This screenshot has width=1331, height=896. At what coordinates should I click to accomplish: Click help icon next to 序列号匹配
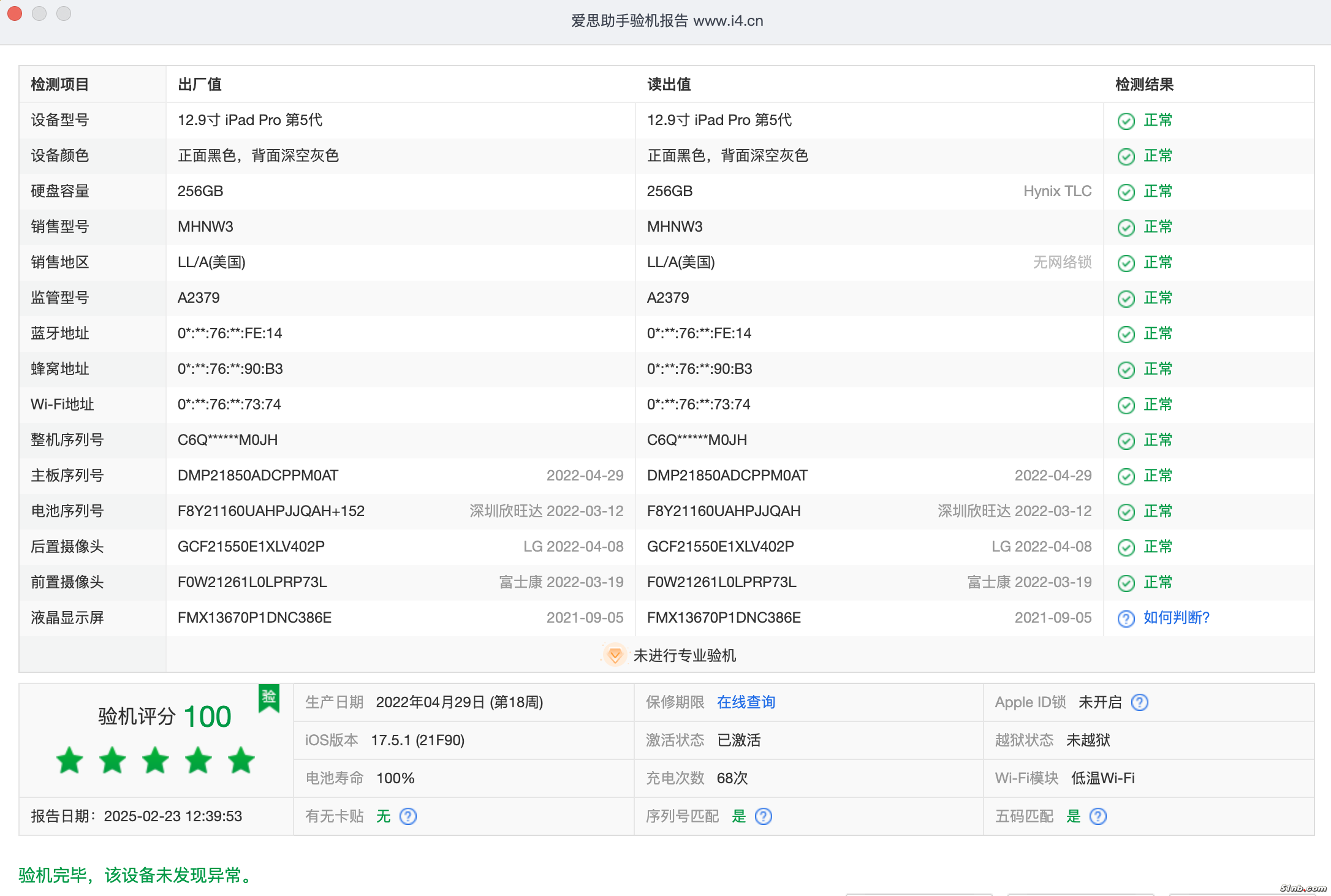point(763,816)
